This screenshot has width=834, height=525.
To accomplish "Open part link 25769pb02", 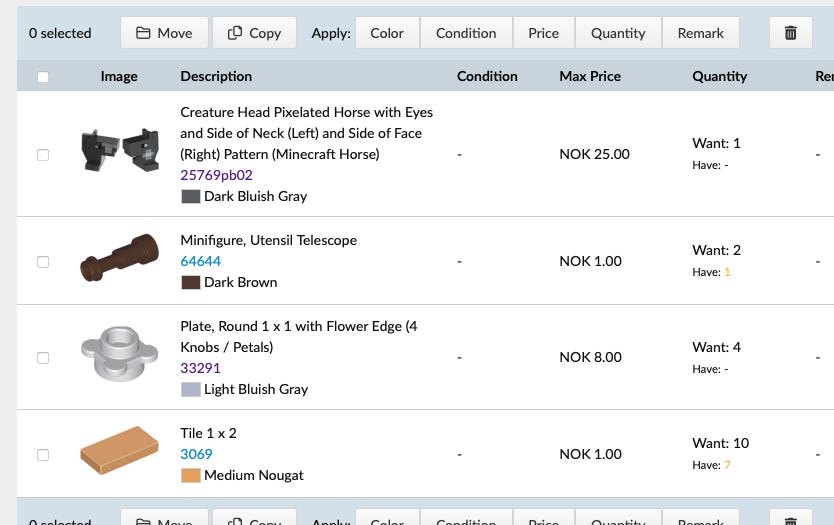I will tap(216, 175).
